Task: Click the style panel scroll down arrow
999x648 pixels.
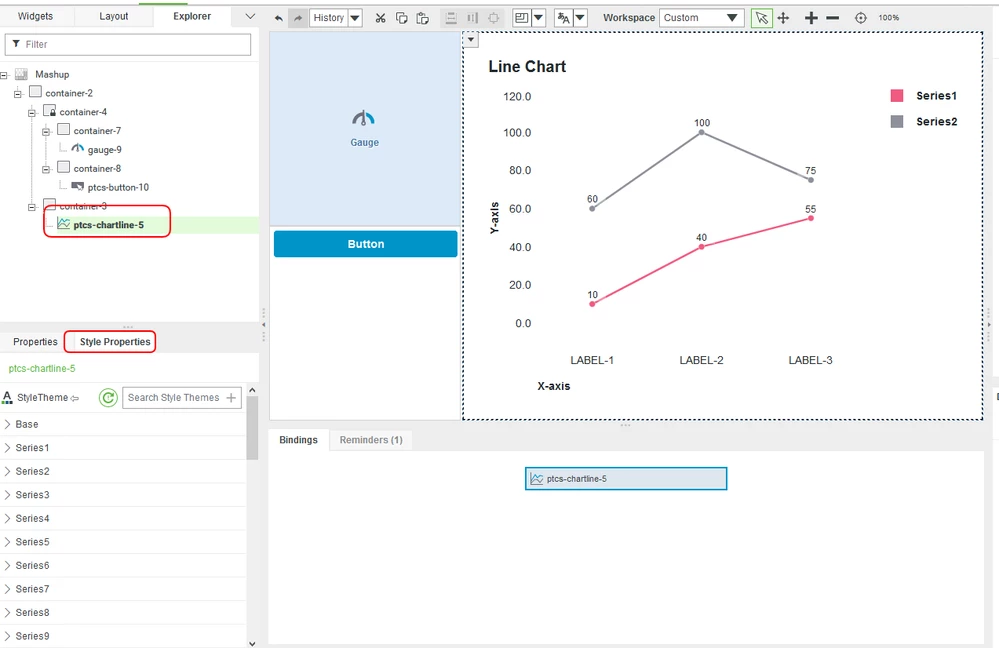Action: pos(252,644)
